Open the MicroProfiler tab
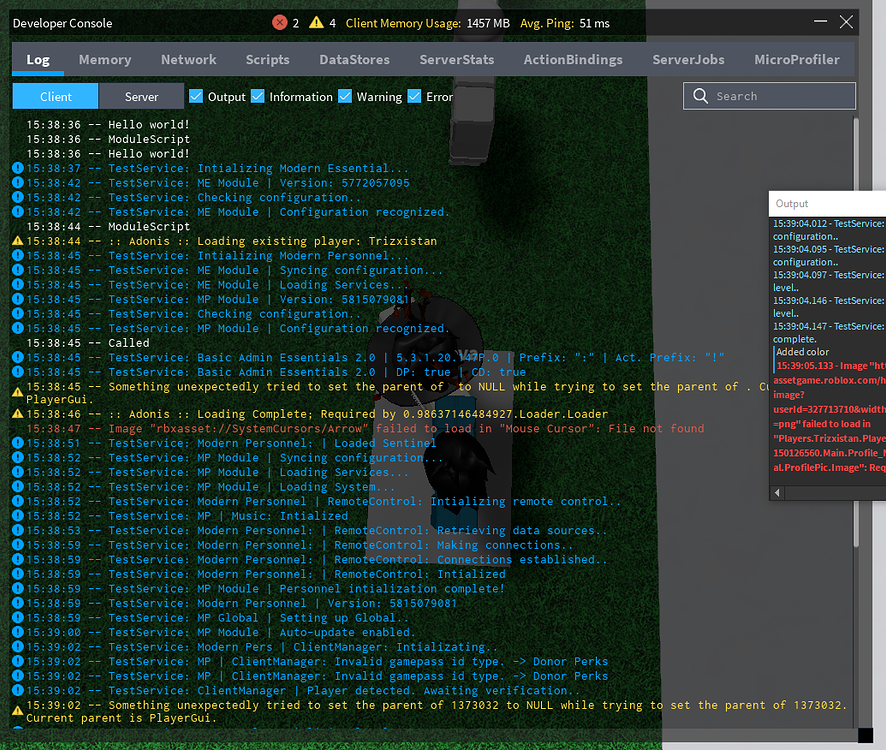 797,59
